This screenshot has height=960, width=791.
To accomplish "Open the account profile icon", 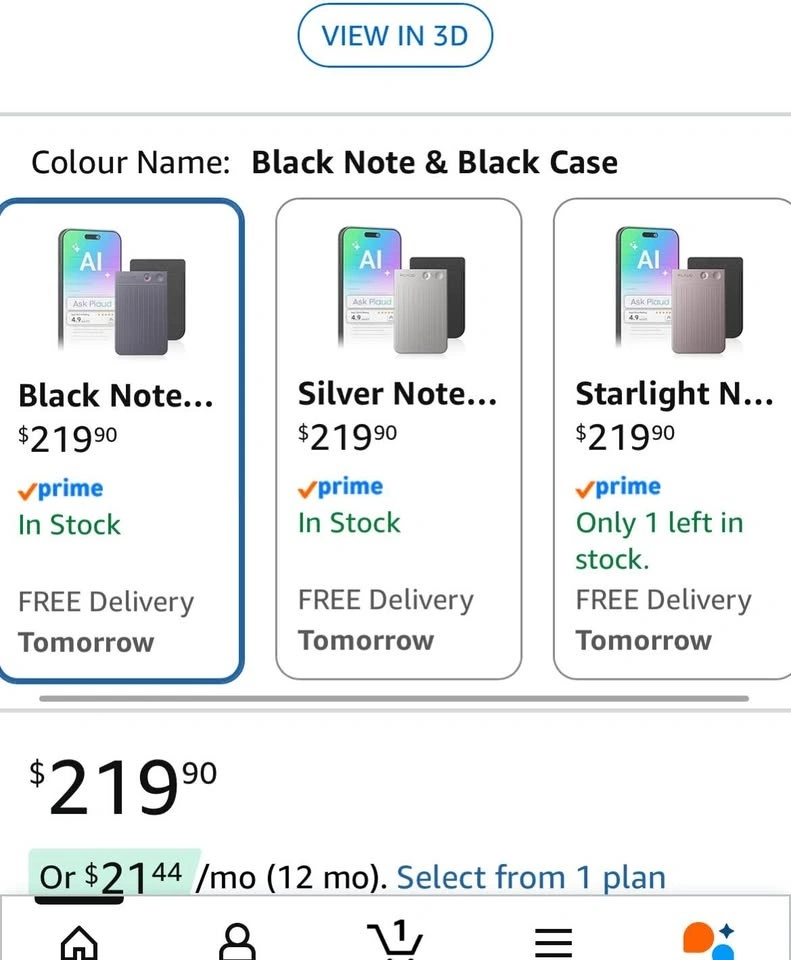I will click(238, 940).
